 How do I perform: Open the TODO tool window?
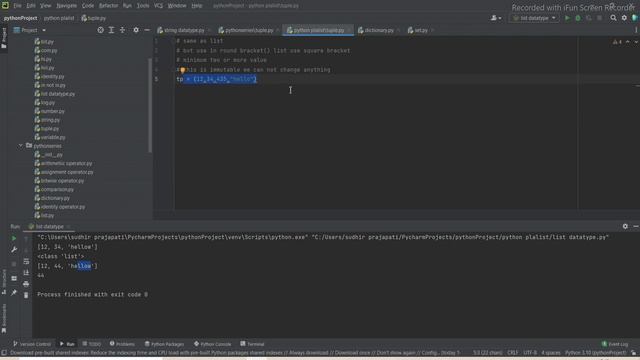coord(91,344)
